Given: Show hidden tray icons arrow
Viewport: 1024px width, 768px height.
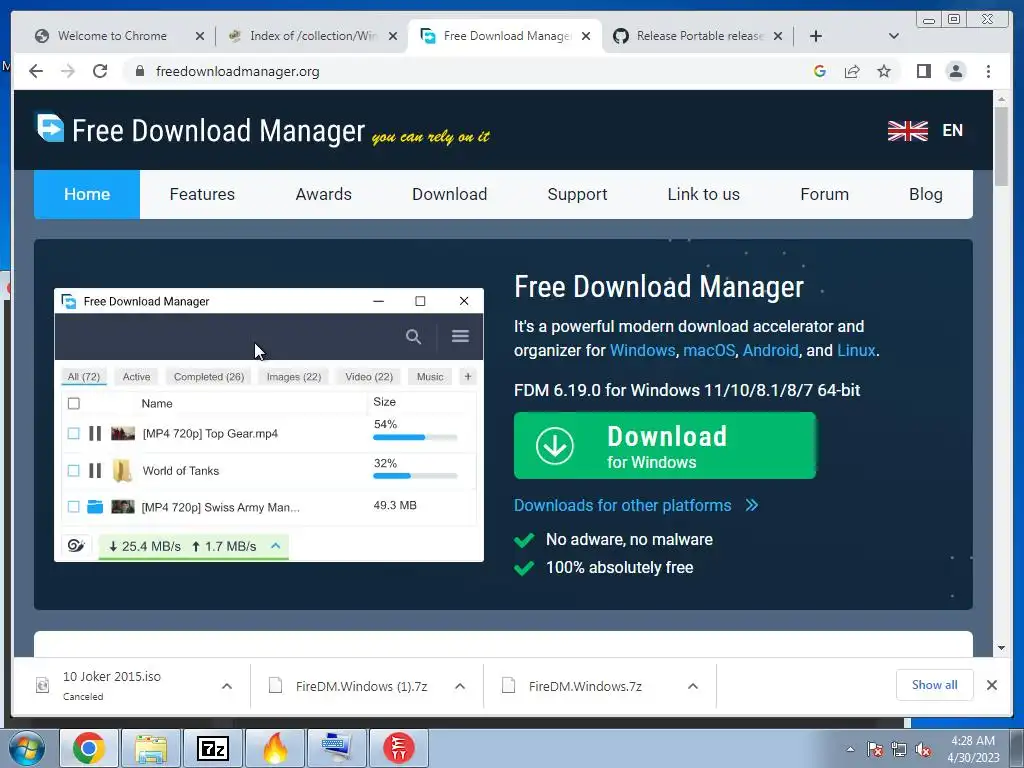Looking at the screenshot, I should [850, 750].
